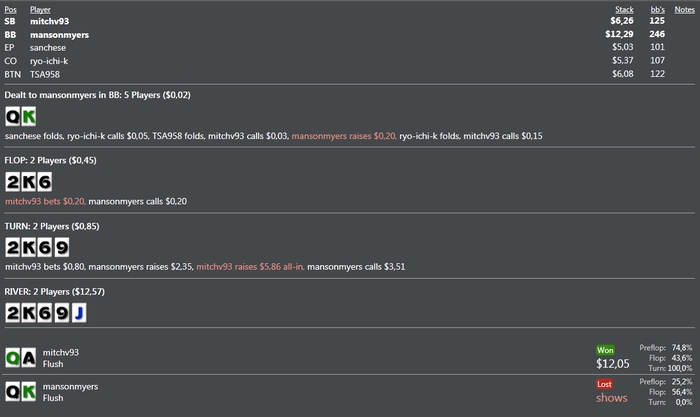The image size is (700, 417).
Task: Click the Player column header
Action: [x=41, y=9]
